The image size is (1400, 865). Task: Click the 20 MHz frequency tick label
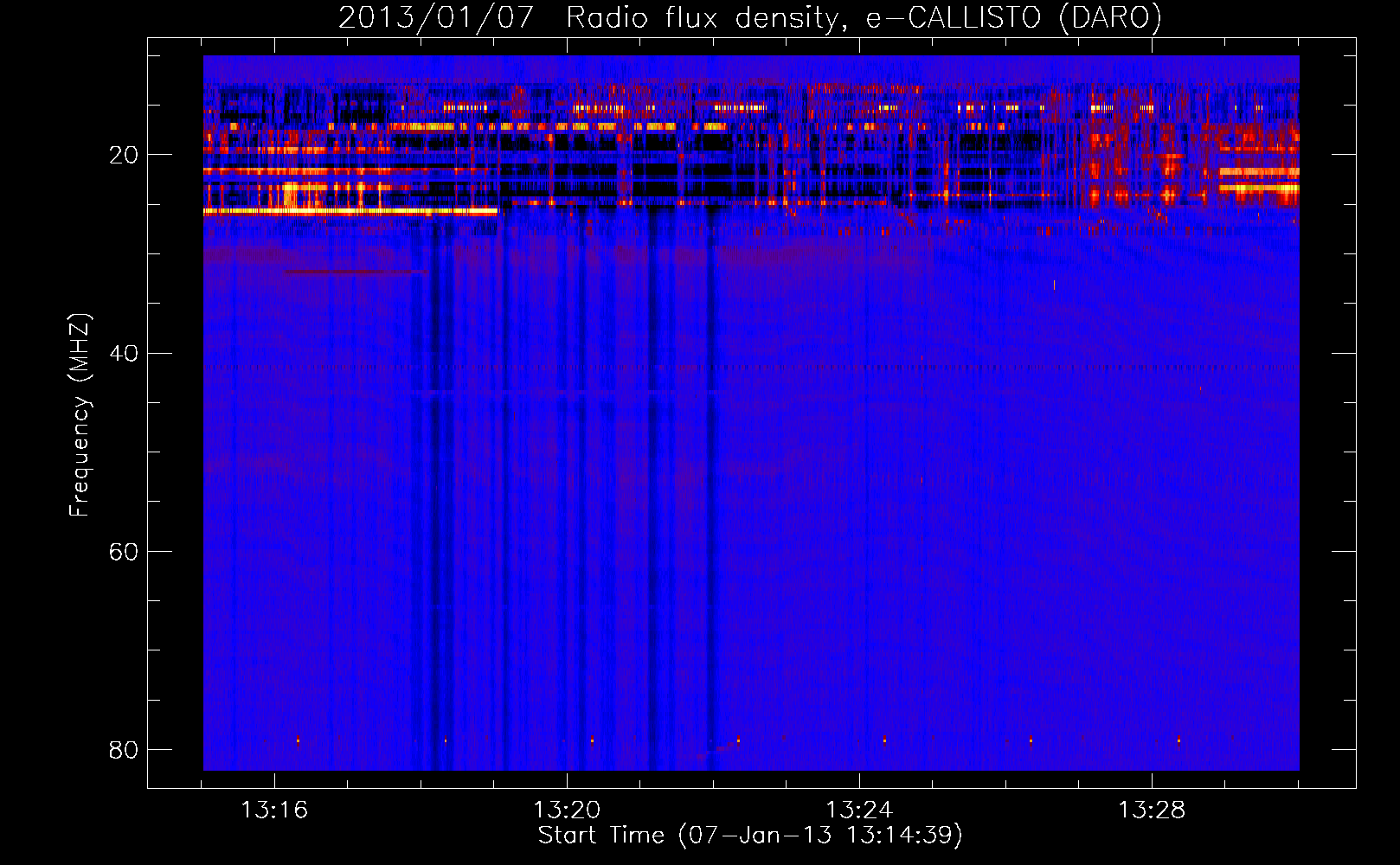coord(124,155)
